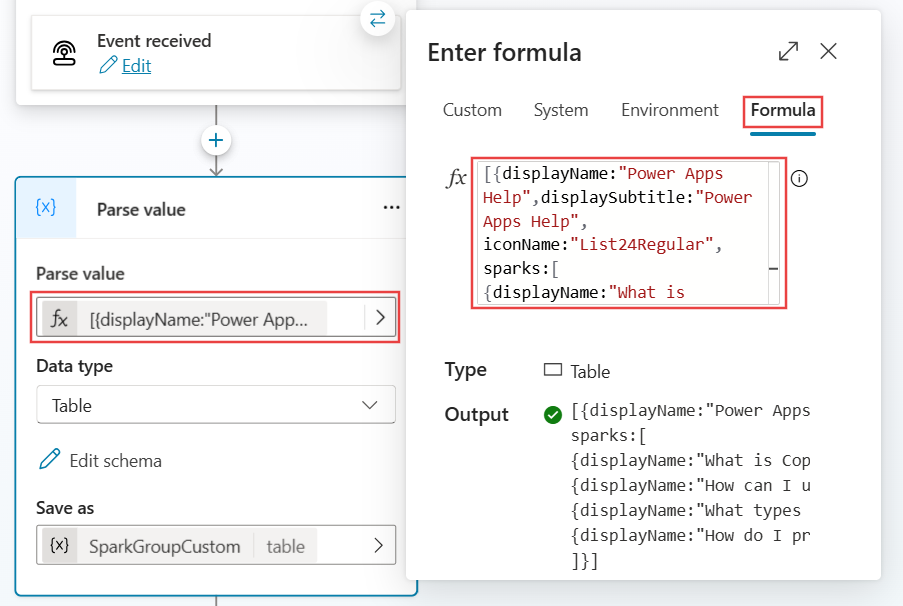The image size is (903, 606).
Task: Close the Enter formula panel
Action: (828, 51)
